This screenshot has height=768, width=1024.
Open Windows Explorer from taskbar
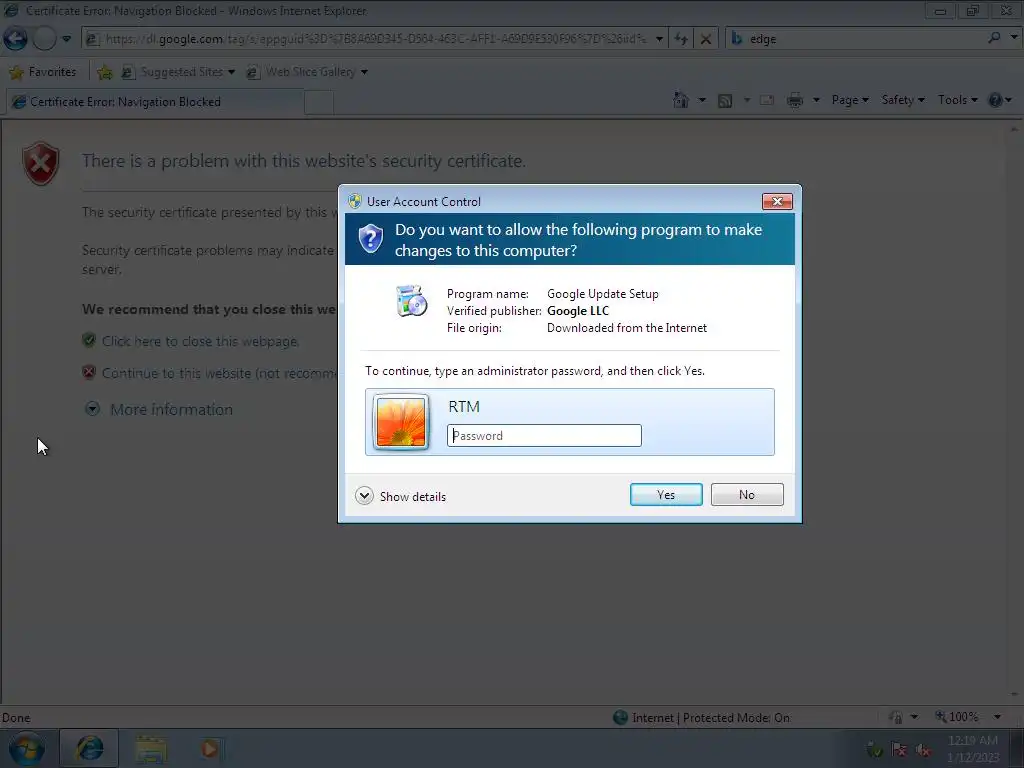tap(151, 748)
